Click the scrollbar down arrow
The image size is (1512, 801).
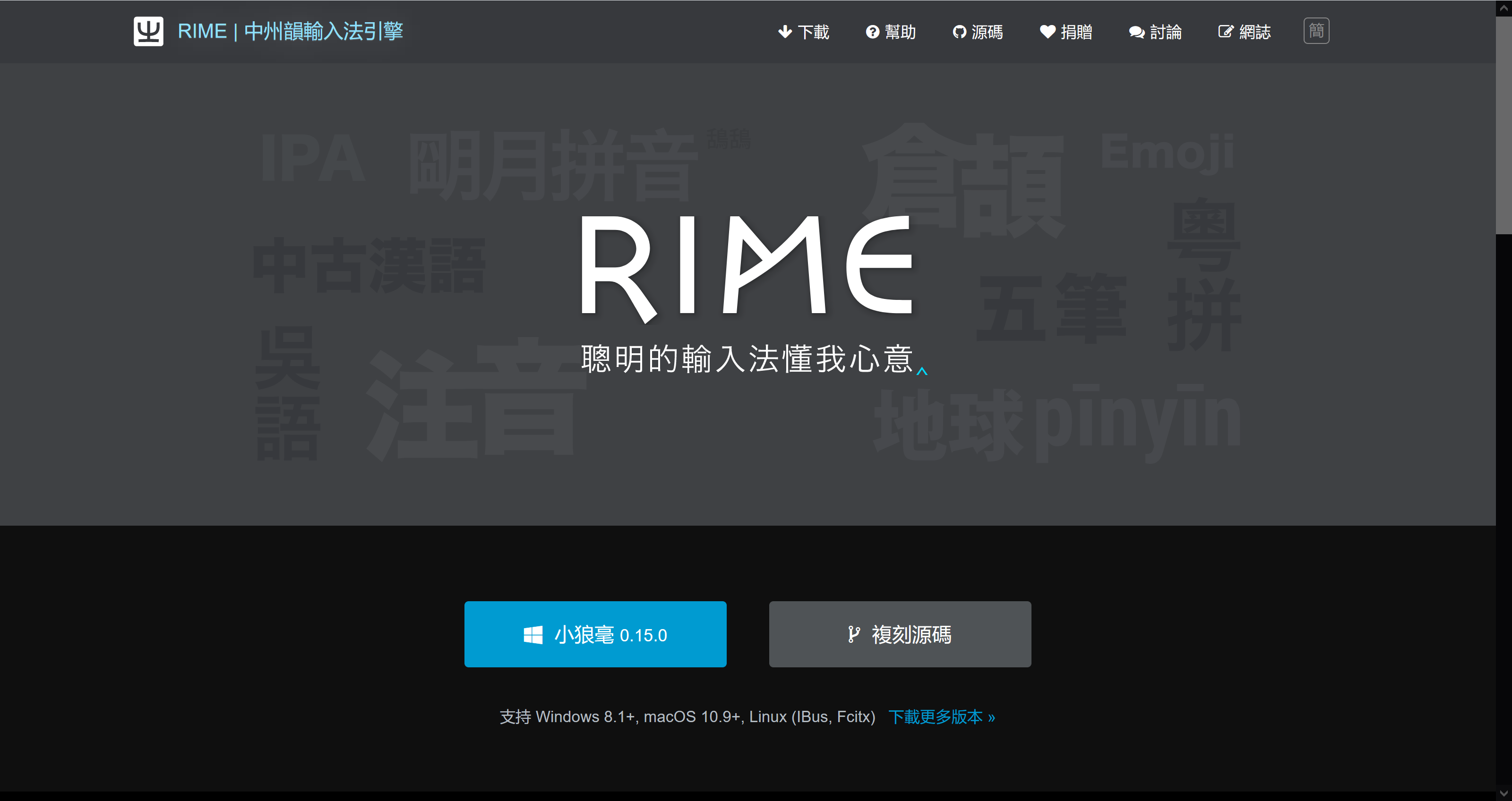(1505, 794)
